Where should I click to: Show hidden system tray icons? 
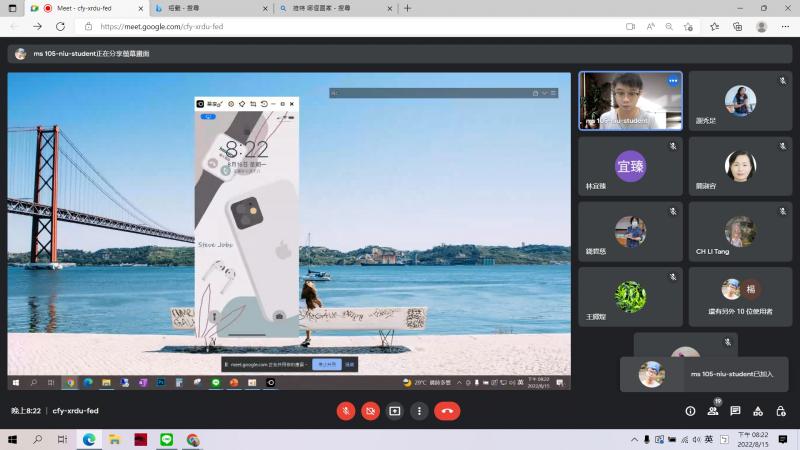(x=634, y=439)
